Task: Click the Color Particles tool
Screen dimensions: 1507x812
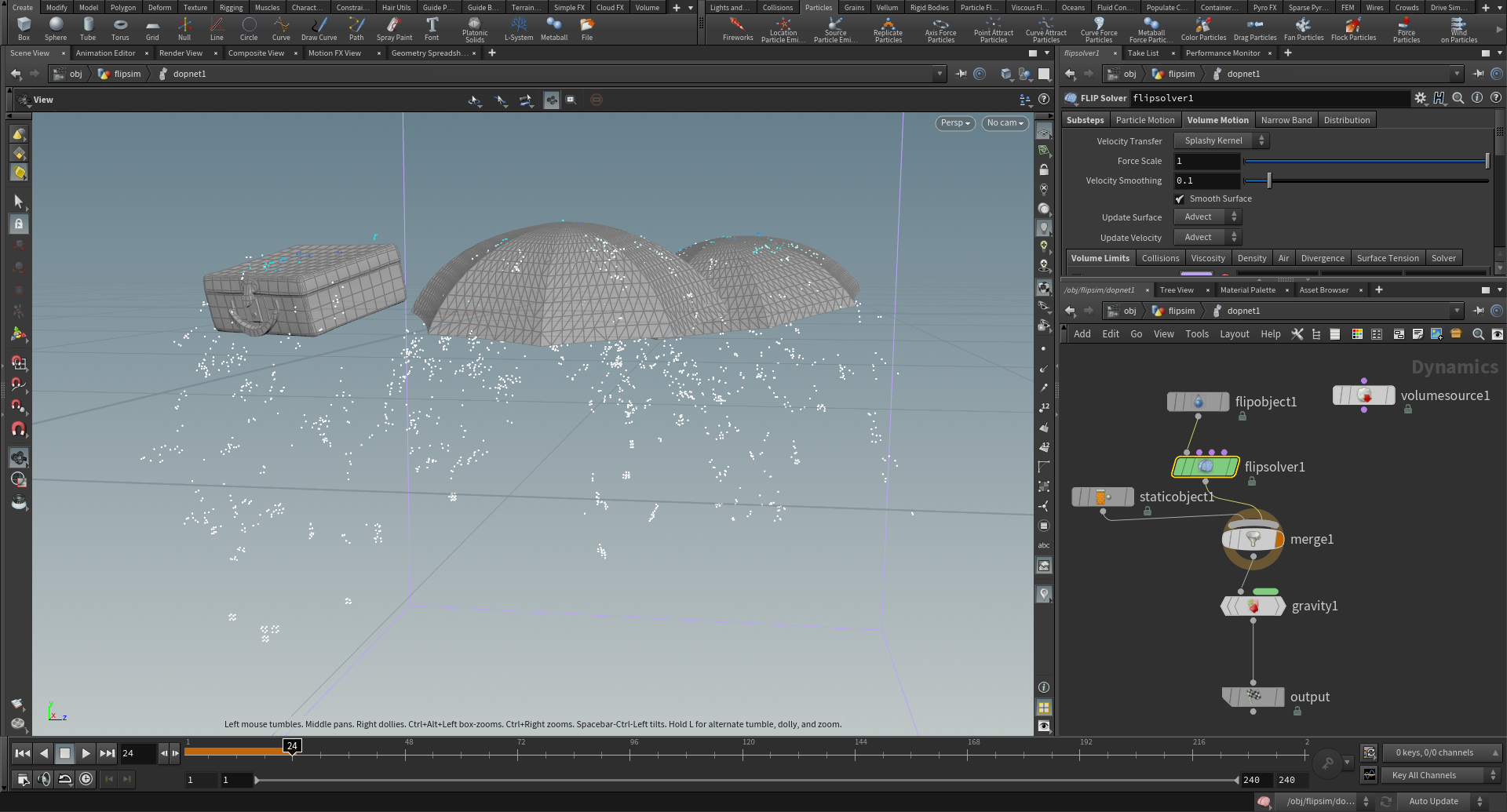Action: [x=1203, y=29]
